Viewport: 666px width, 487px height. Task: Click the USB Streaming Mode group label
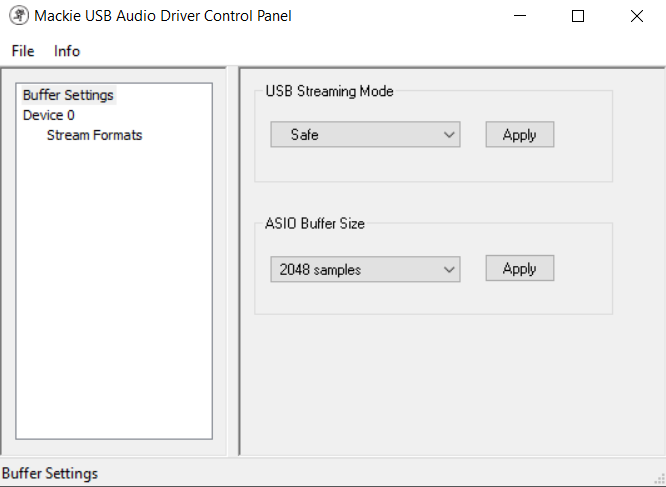click(329, 91)
